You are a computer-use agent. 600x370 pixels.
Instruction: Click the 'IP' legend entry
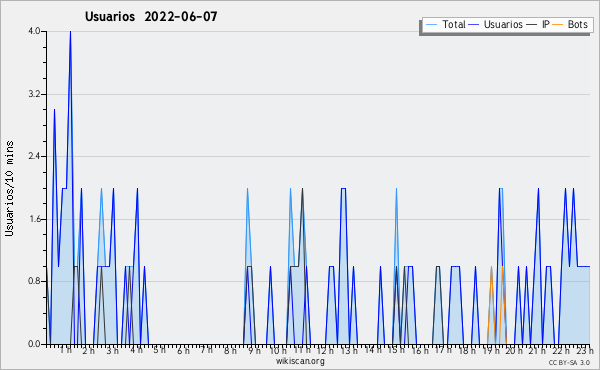click(x=538, y=25)
